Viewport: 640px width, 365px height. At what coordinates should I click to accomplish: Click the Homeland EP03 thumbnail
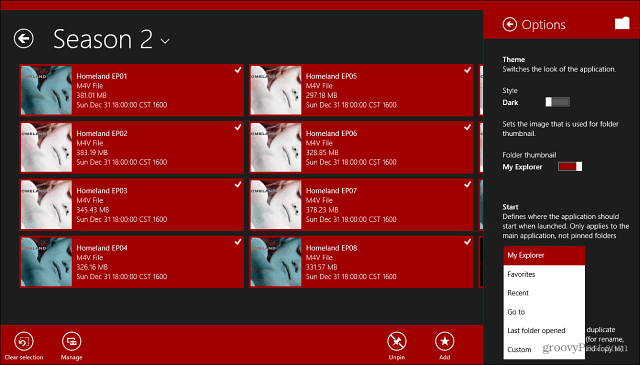46,205
